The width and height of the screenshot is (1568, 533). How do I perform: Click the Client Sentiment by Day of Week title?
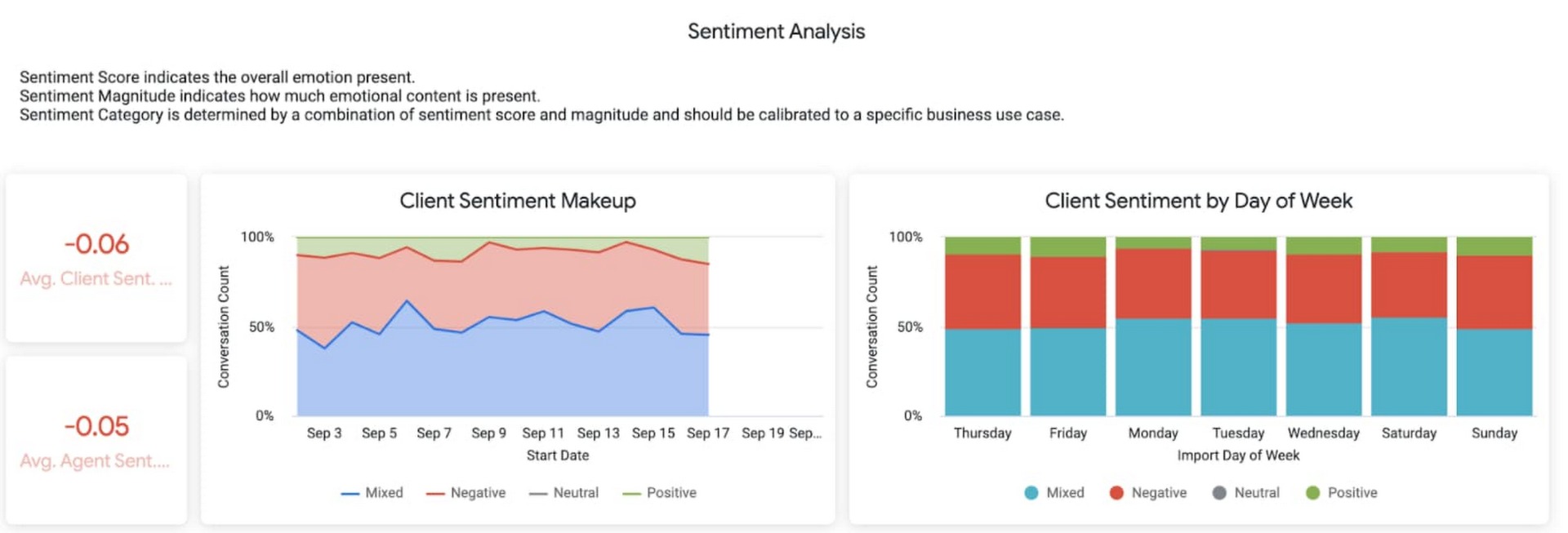(1198, 201)
